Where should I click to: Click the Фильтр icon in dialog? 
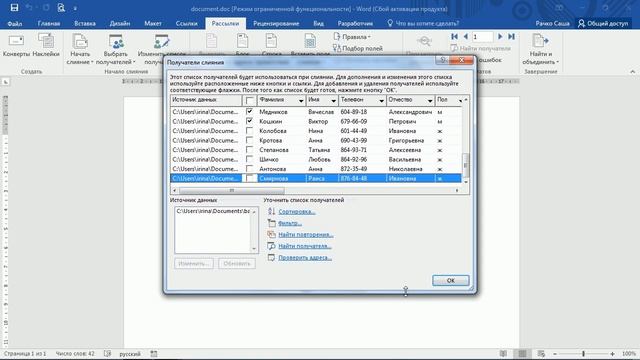pyautogui.click(x=271, y=223)
